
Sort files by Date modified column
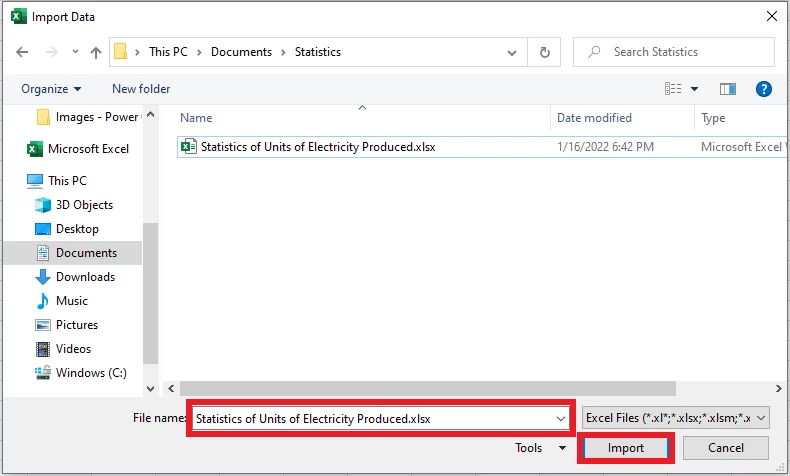[x=594, y=118]
